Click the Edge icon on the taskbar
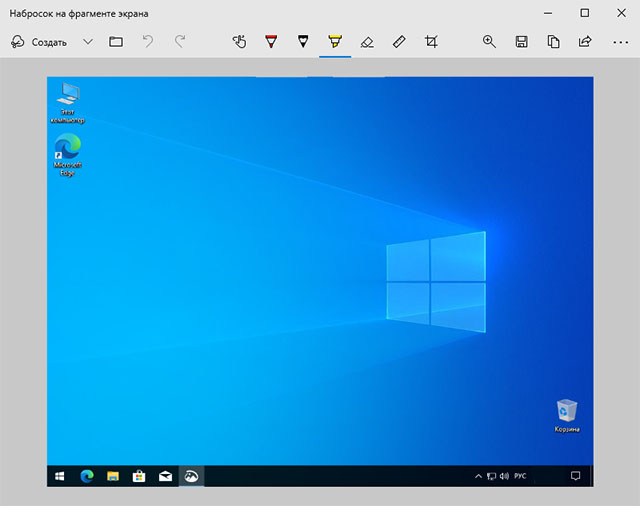The image size is (640, 506). pyautogui.click(x=87, y=476)
